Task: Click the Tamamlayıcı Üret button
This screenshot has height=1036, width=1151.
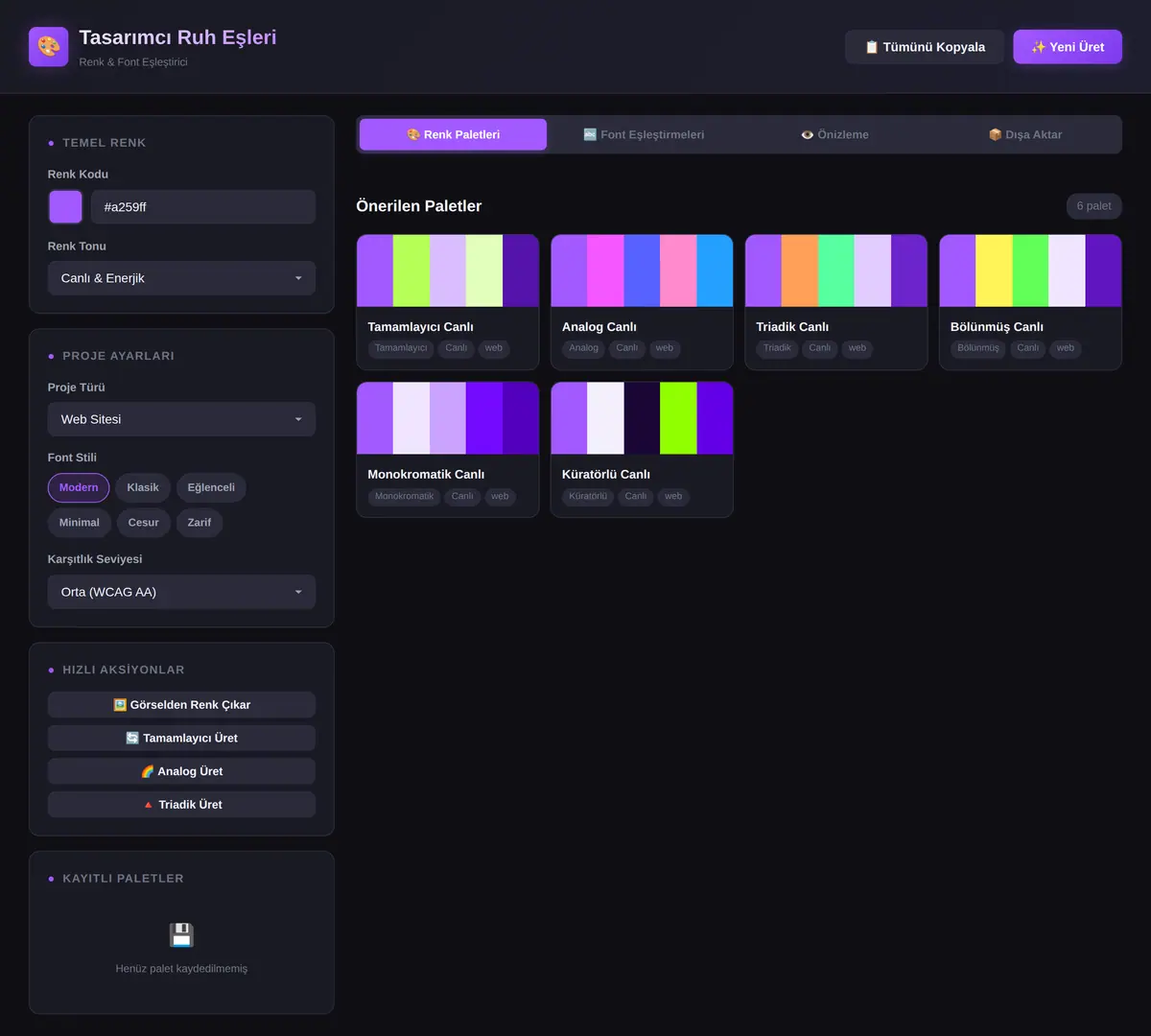Action: point(181,738)
